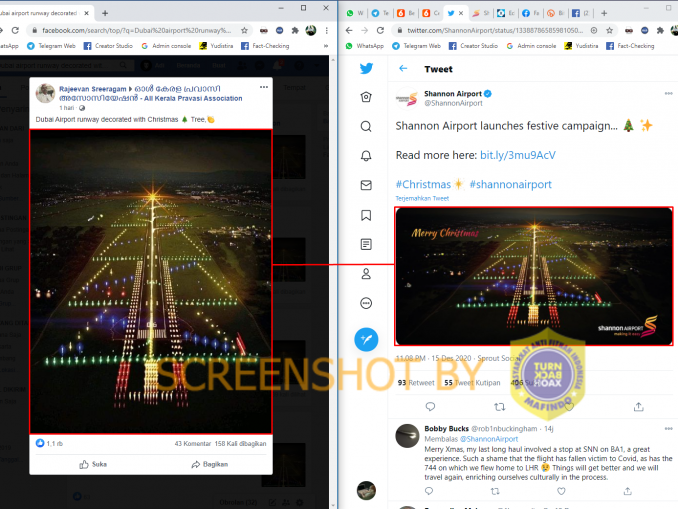The width and height of the screenshot is (678, 509).
Task: Click Bagikan to share the Facebook post
Action: point(210,464)
